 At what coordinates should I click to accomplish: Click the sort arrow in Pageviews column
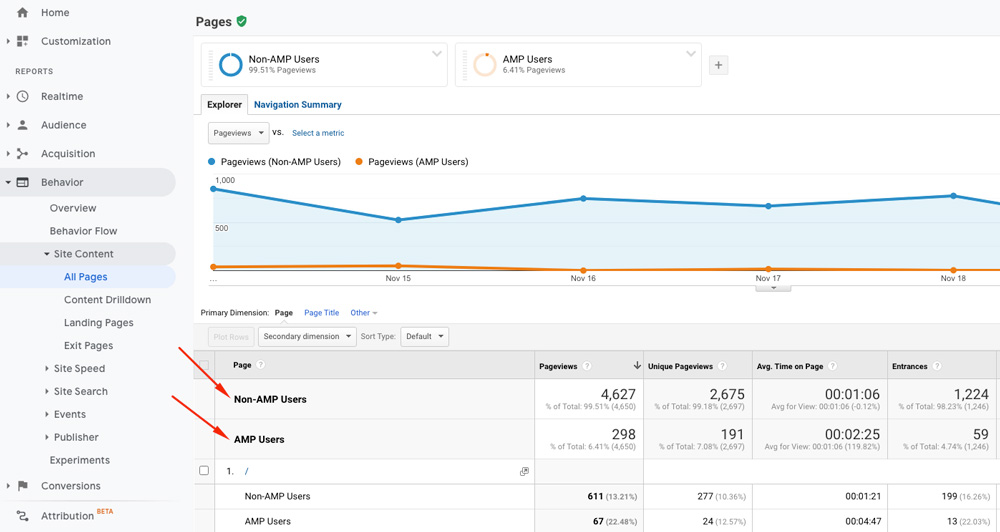(636, 366)
